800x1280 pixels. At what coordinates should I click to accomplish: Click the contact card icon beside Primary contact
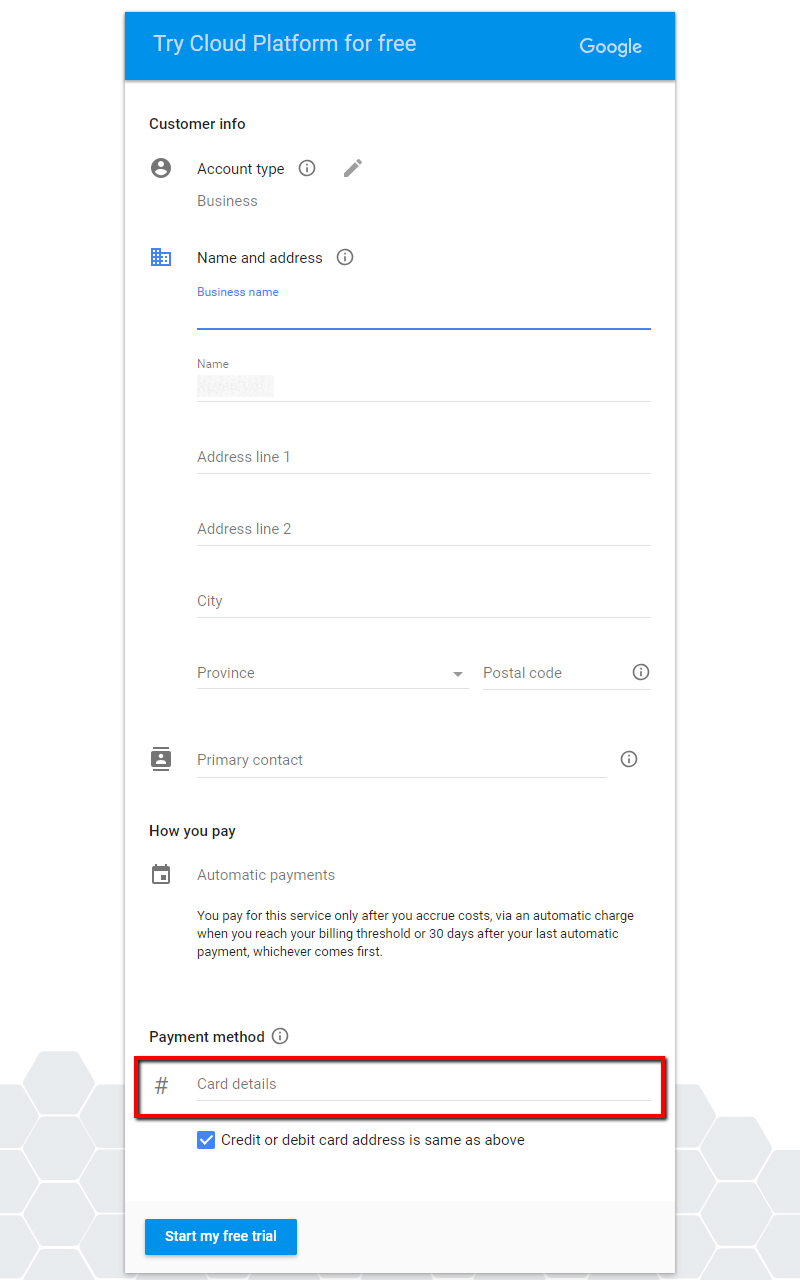161,758
